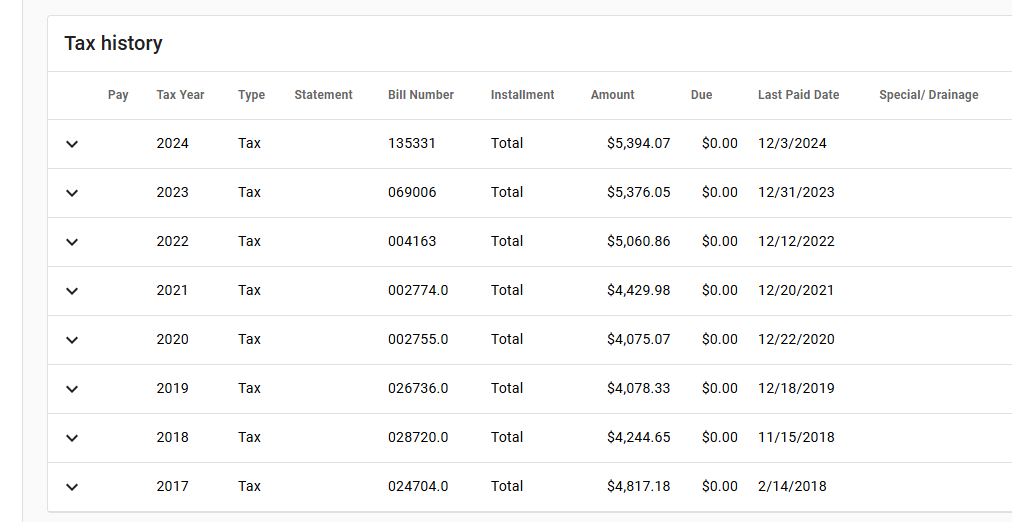Viewport: 1012px width, 522px height.
Task: Click the Installment column header
Action: (522, 95)
